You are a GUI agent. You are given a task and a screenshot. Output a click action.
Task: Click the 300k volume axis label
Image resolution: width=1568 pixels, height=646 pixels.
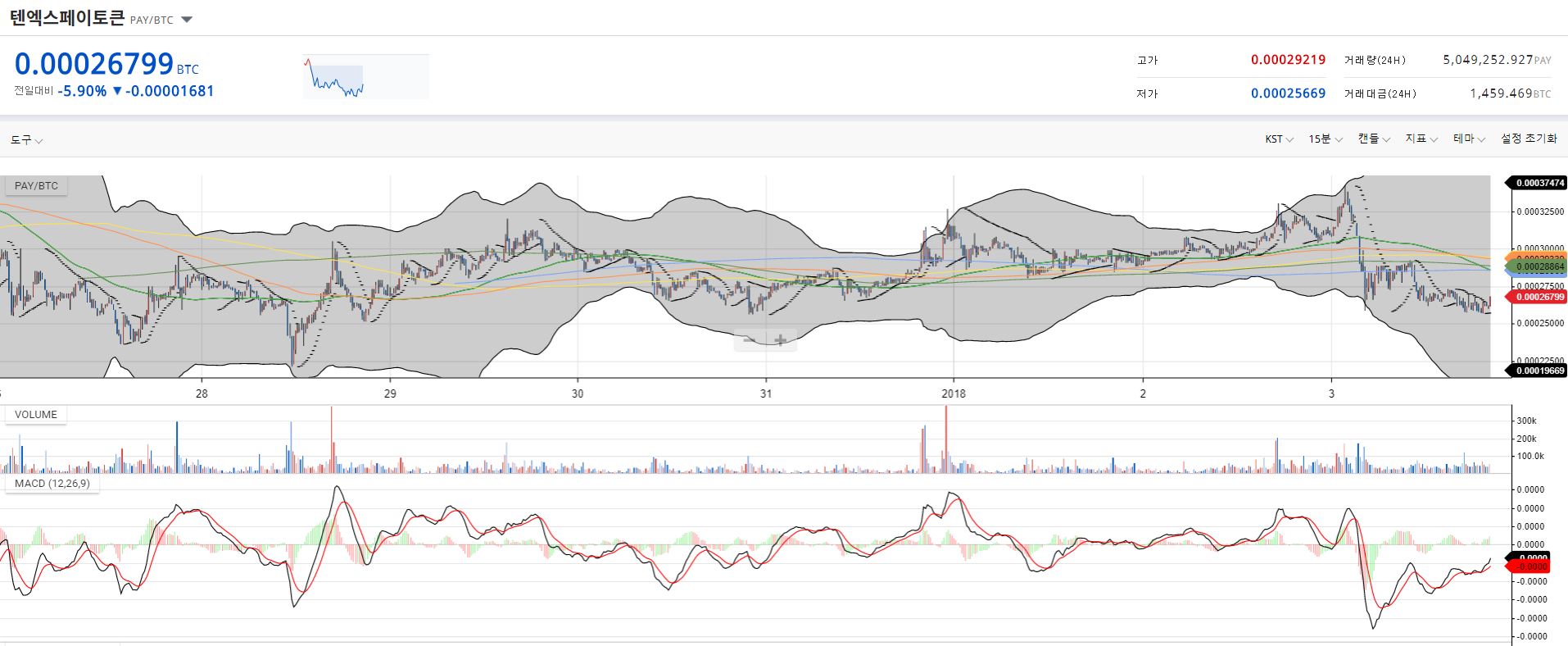pos(1526,421)
